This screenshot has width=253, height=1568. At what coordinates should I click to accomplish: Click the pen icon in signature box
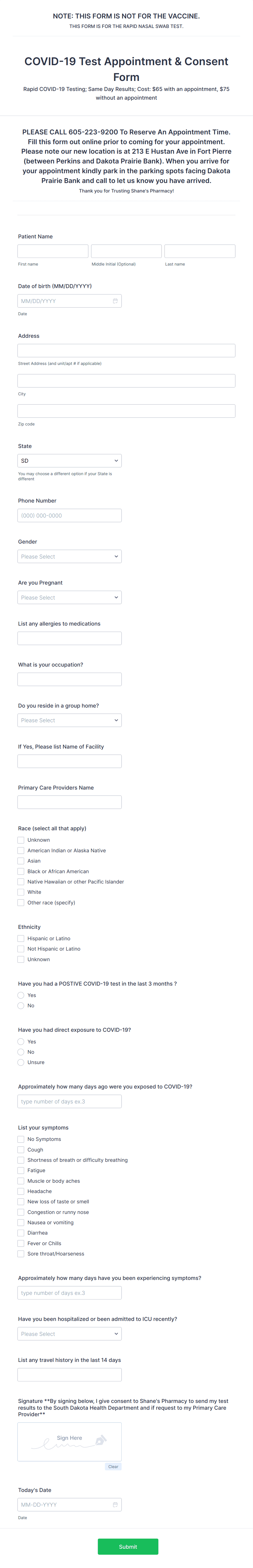[101, 1440]
